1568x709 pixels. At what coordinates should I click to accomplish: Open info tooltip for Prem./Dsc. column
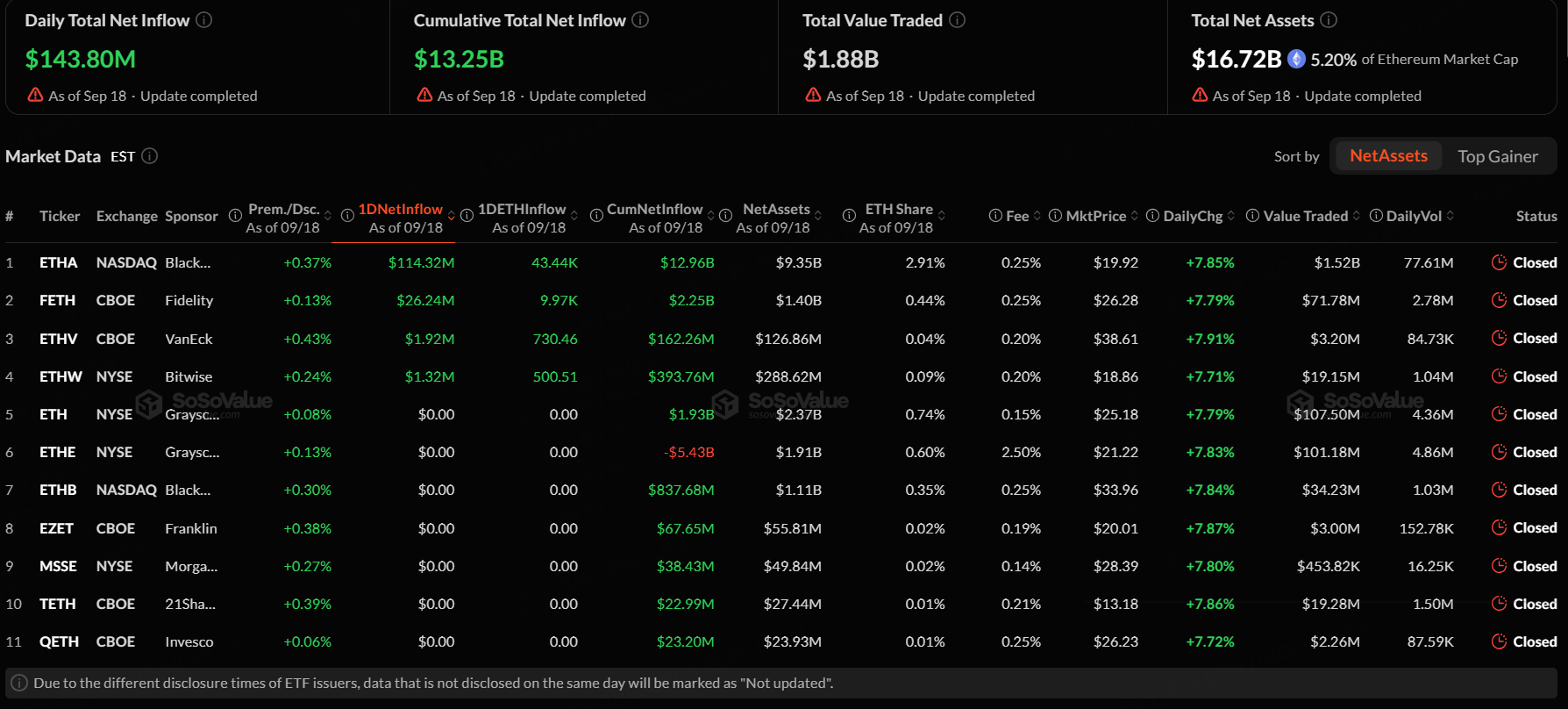point(235,216)
